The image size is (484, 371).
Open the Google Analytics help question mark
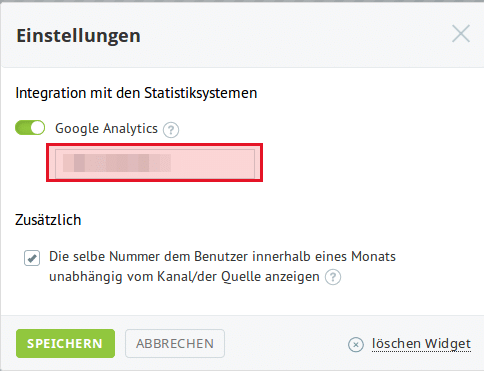pyautogui.click(x=171, y=130)
